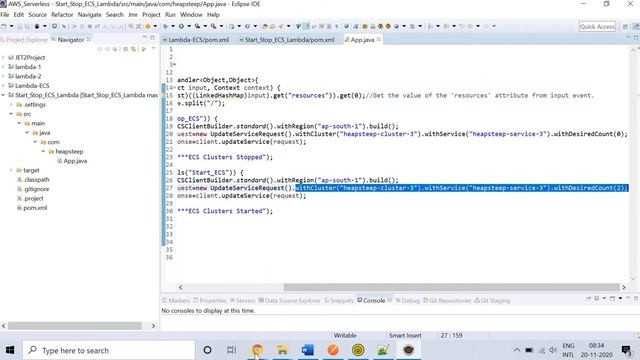Open the Refactor menu
The height and width of the screenshot is (360, 640).
[62, 15]
